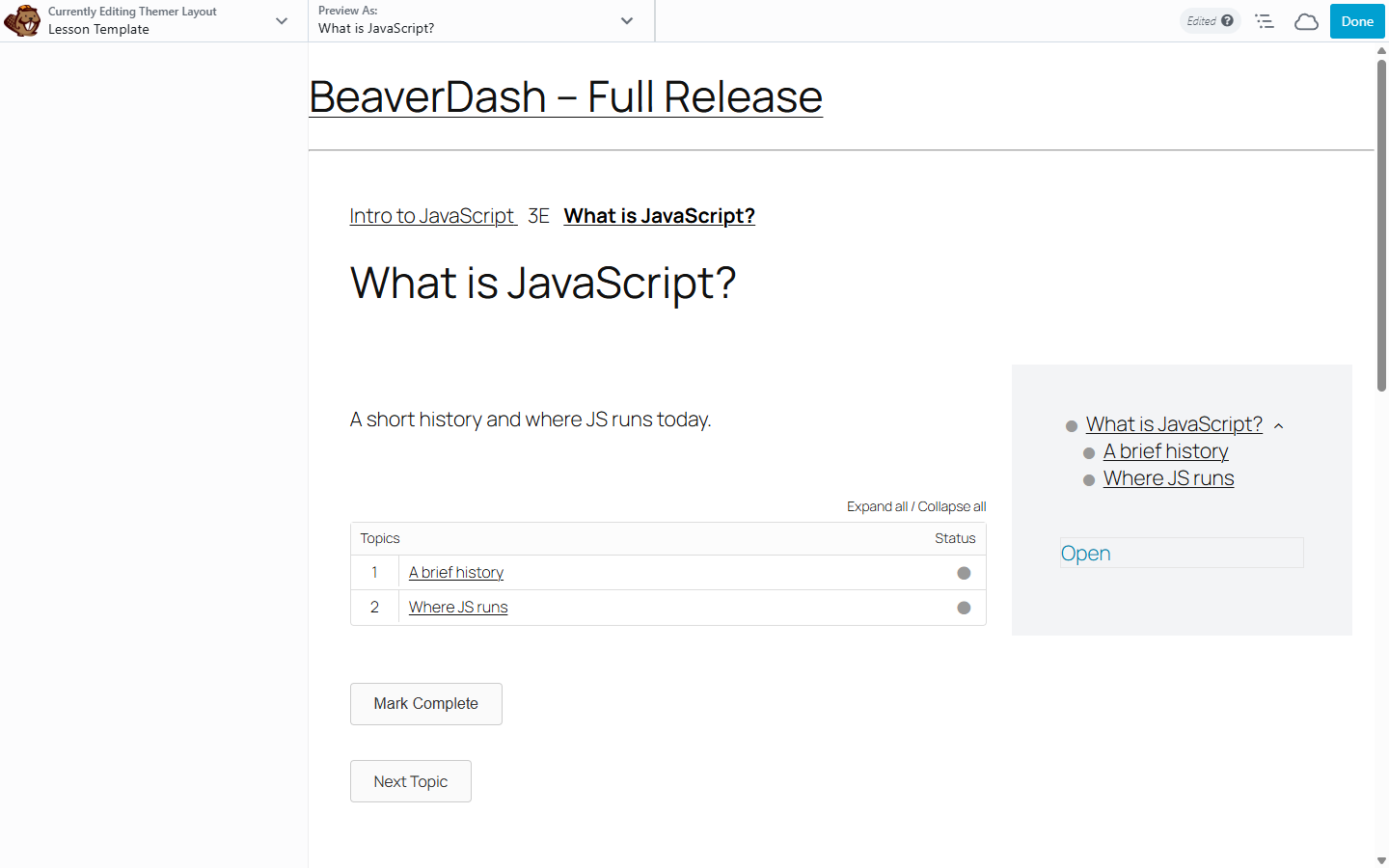Open A brief history in sidebar navigation
1389x868 pixels.
[1166, 450]
